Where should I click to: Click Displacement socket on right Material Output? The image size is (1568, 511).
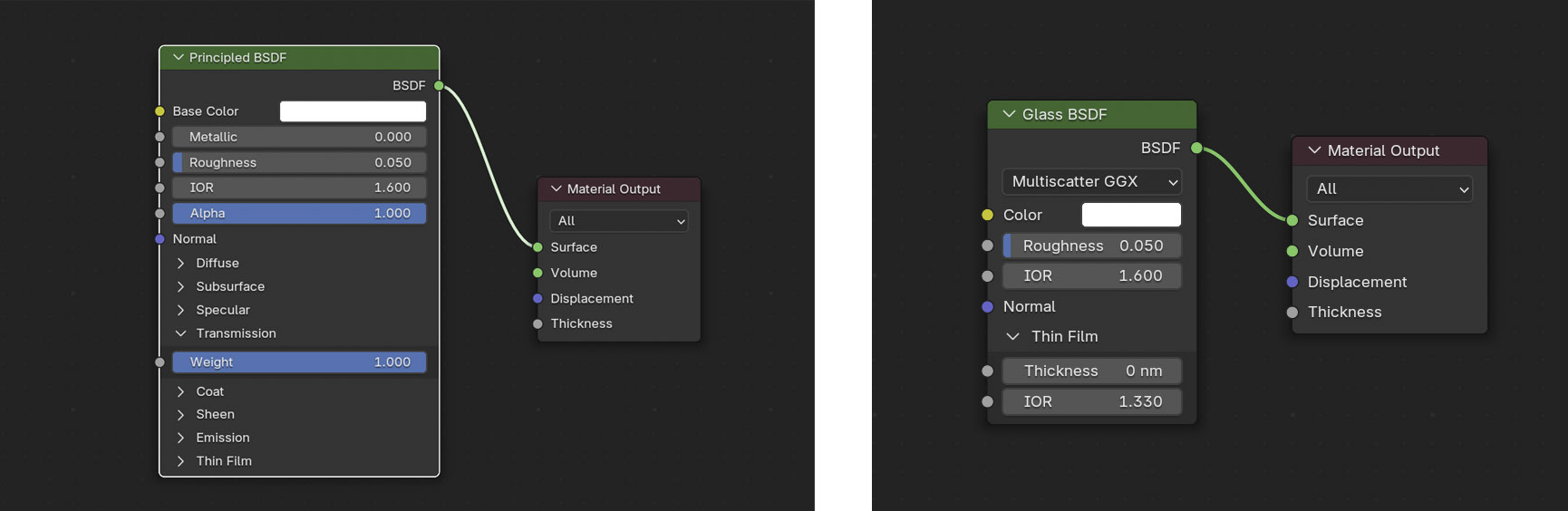1292,282
